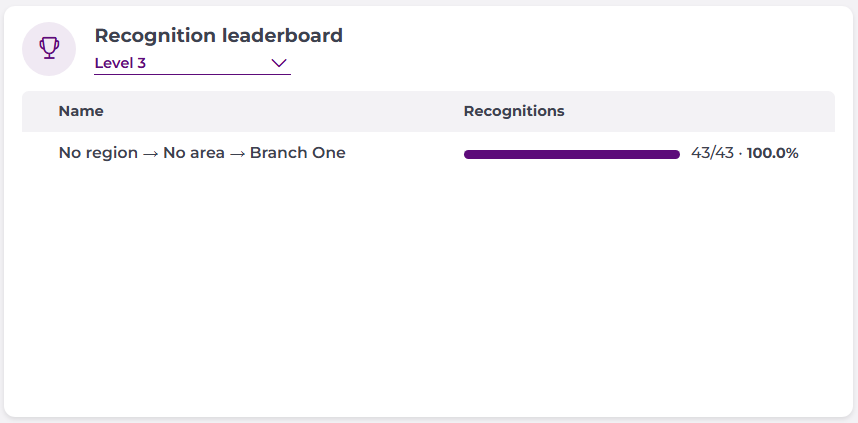858x423 pixels.
Task: Click the "No region" text
Action: [x=92, y=154]
